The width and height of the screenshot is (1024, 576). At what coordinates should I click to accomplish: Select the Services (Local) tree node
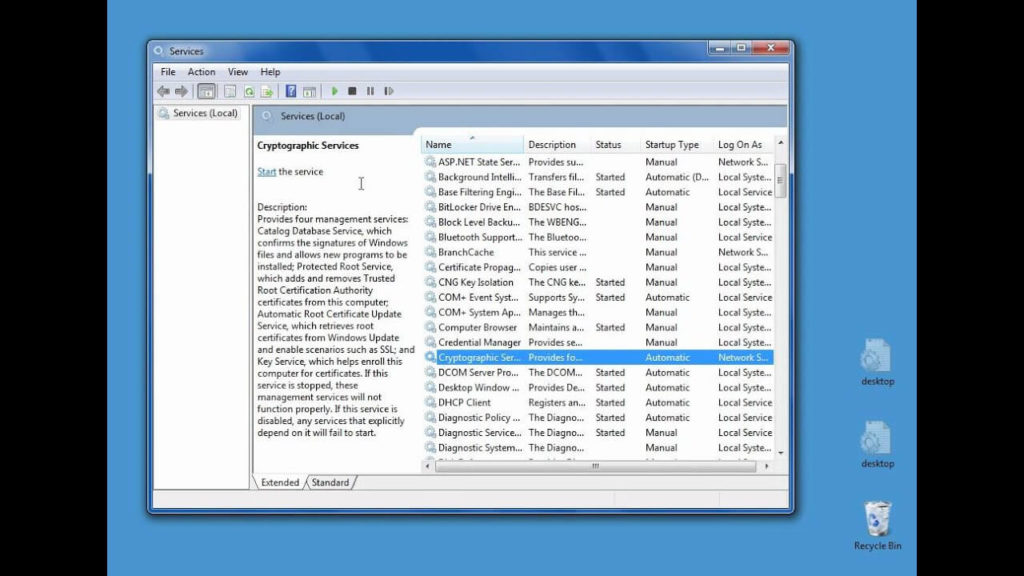[199, 113]
